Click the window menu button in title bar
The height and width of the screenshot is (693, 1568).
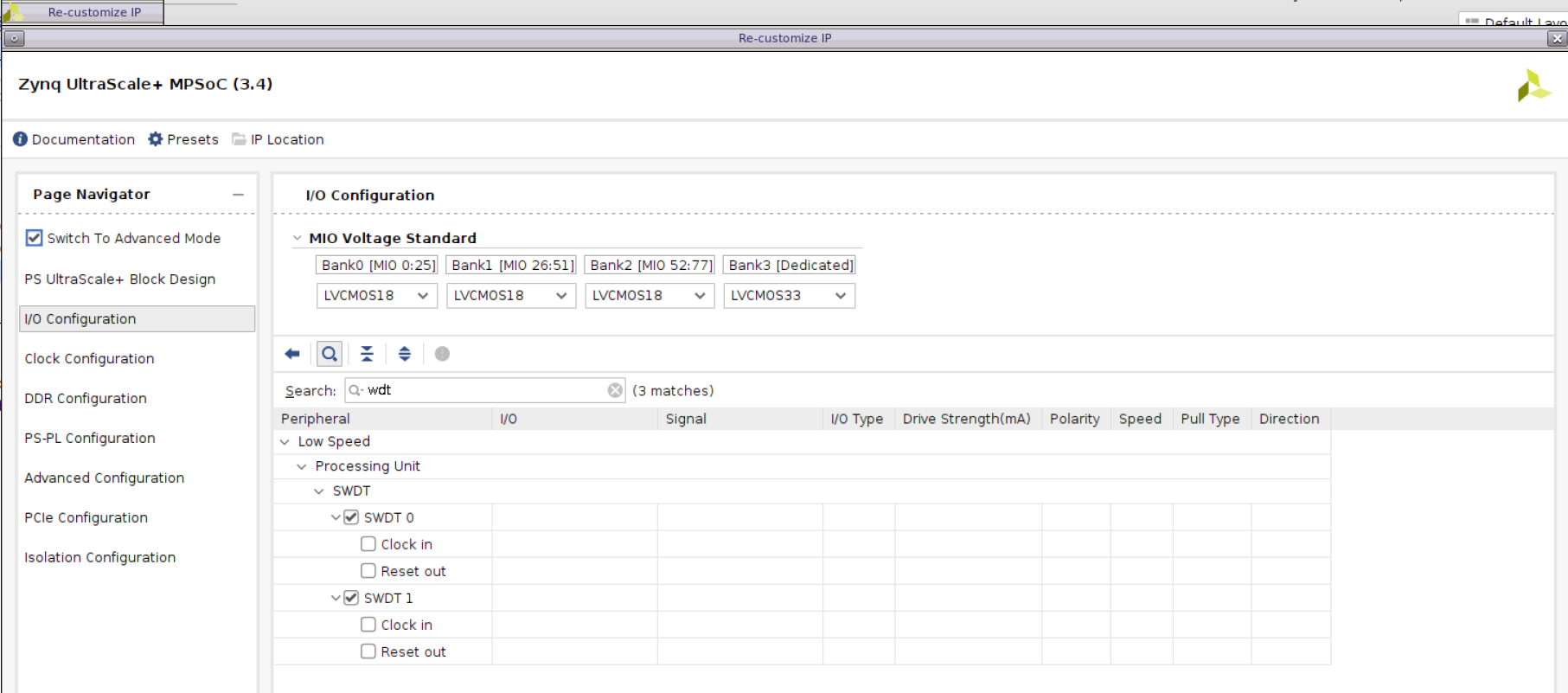14,38
